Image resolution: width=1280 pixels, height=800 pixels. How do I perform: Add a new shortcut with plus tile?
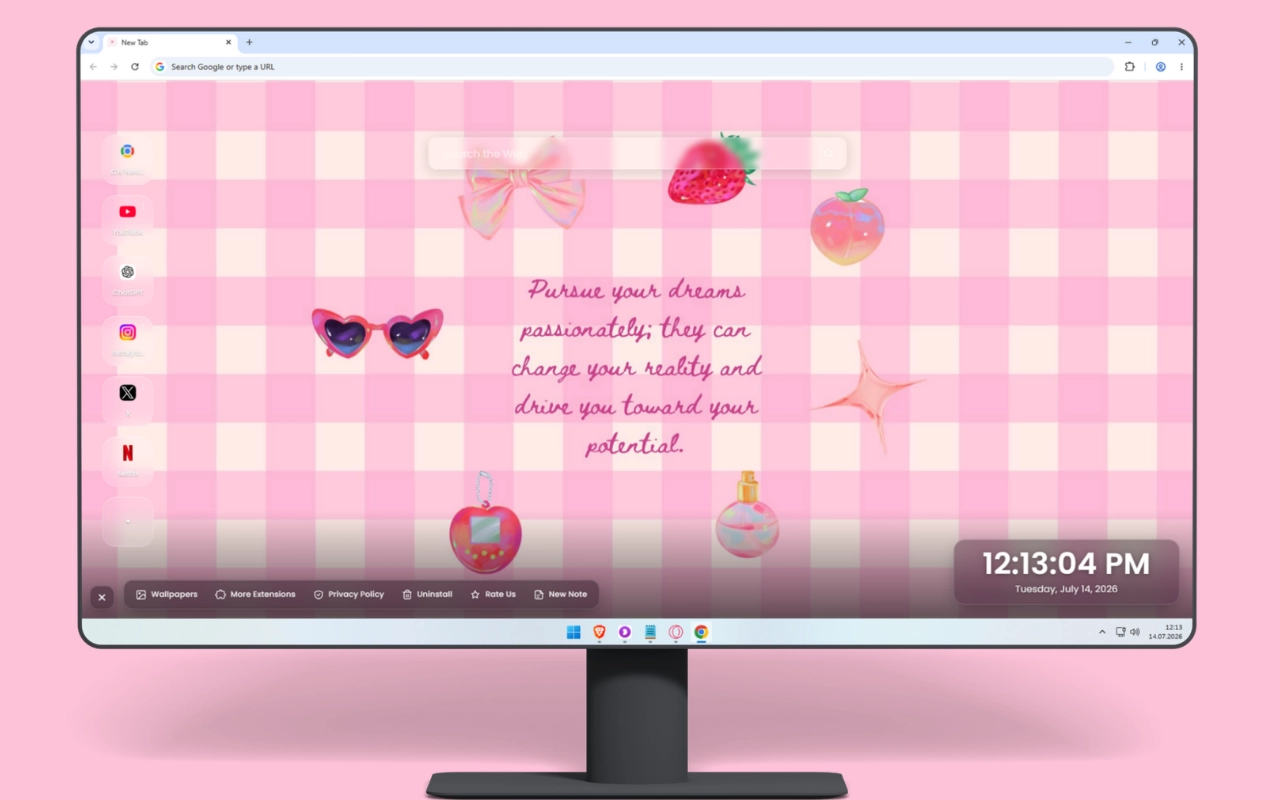pyautogui.click(x=127, y=521)
